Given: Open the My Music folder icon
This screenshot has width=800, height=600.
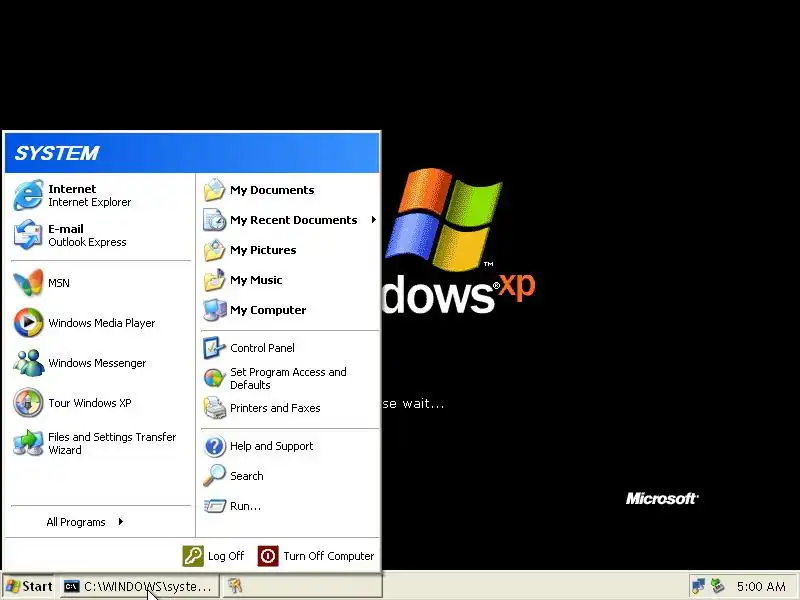Looking at the screenshot, I should (x=214, y=280).
